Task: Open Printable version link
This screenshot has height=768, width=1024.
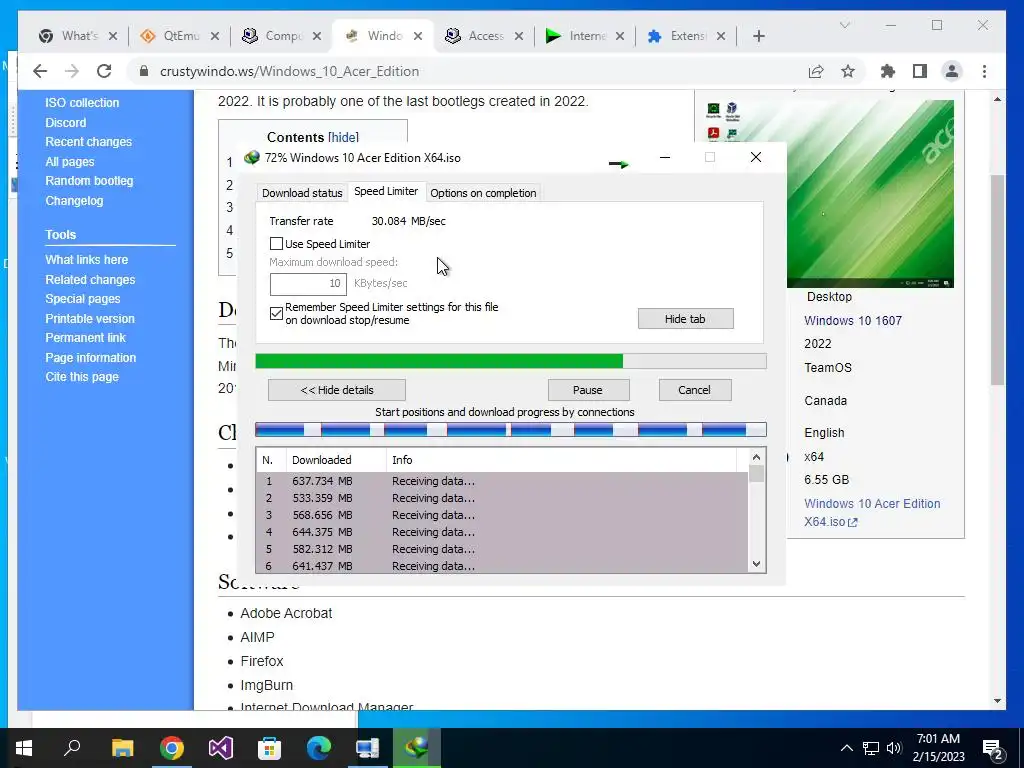Action: click(x=89, y=318)
